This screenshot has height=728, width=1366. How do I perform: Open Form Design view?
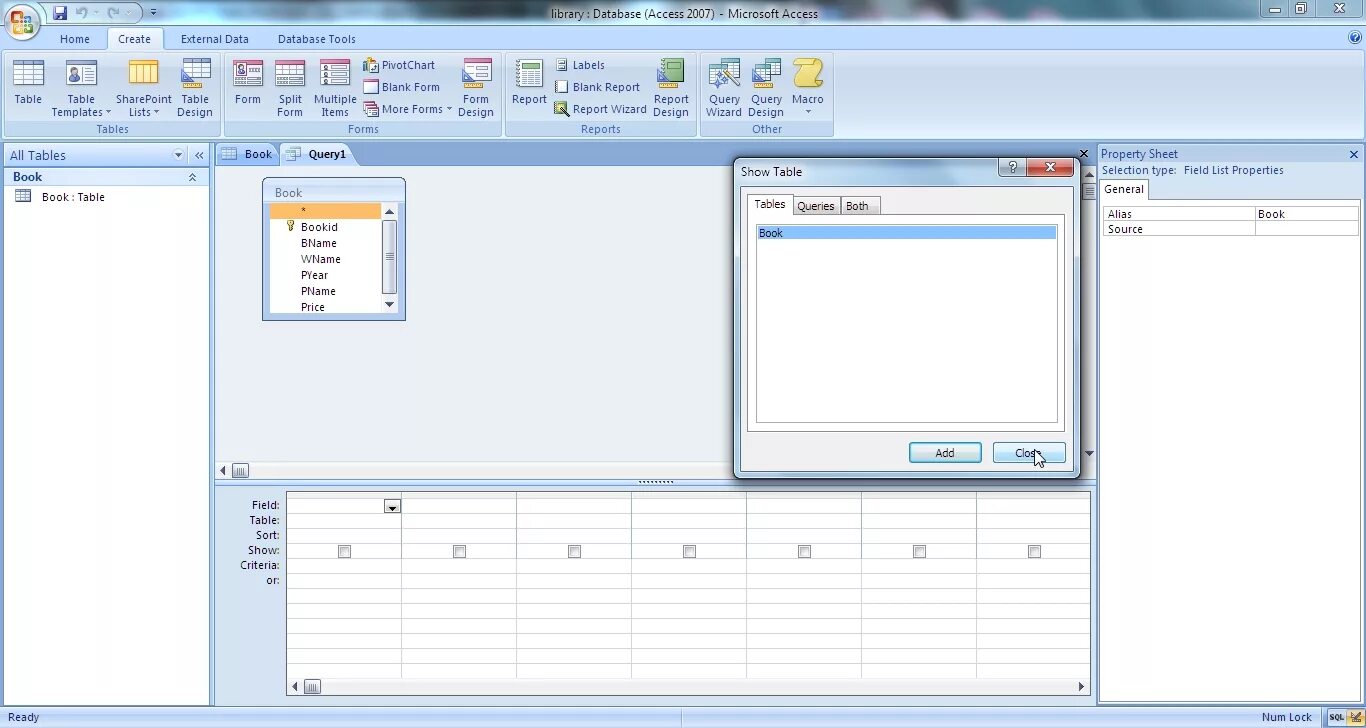tap(476, 88)
